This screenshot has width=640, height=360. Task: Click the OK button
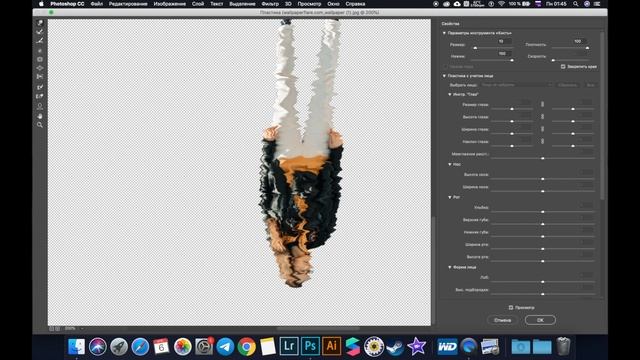(540, 320)
